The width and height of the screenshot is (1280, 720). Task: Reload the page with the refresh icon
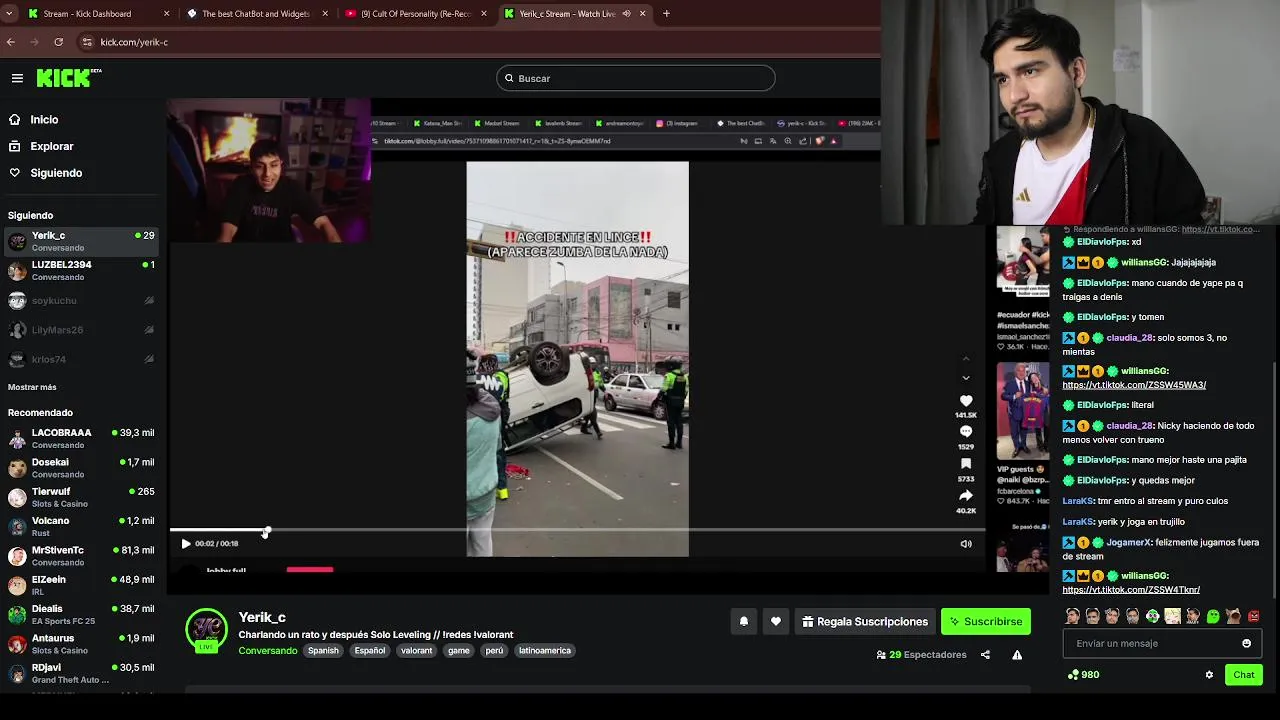[59, 42]
